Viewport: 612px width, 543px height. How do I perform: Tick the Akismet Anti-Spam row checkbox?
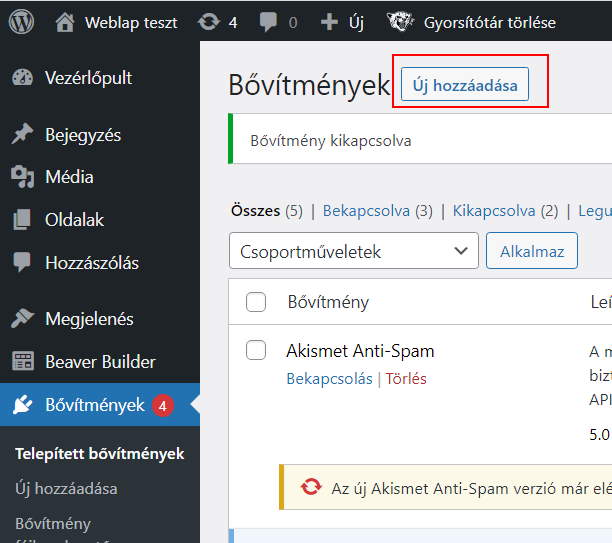pos(256,350)
